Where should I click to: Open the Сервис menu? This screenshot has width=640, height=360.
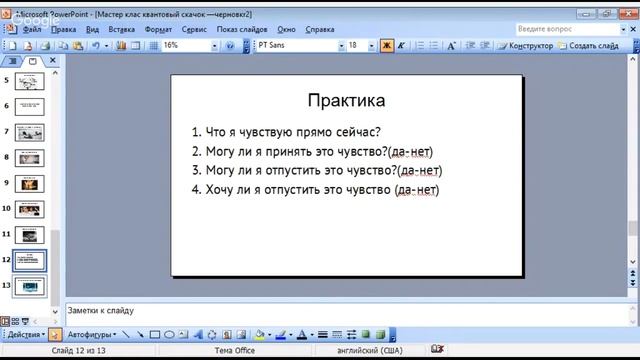click(194, 29)
